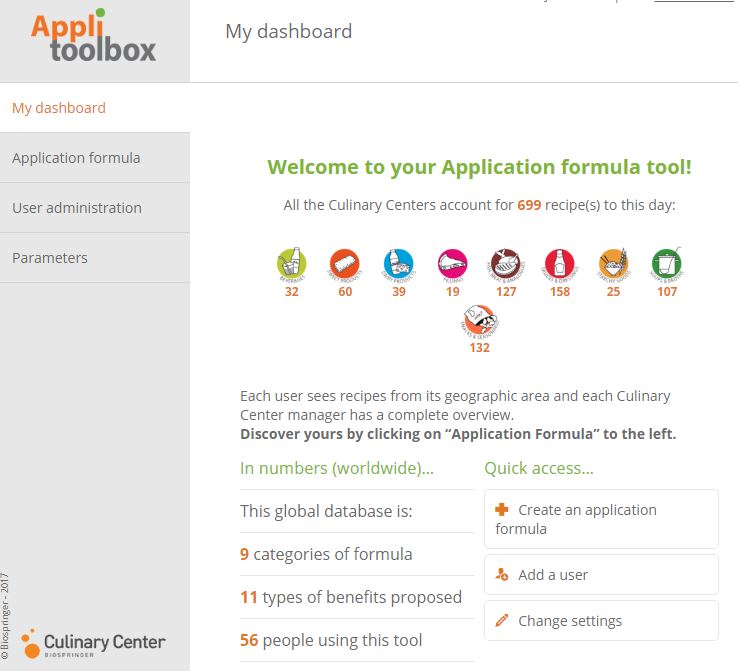This screenshot has width=738, height=671.
Task: Open the Sweet Products category icon
Action: 345,264
